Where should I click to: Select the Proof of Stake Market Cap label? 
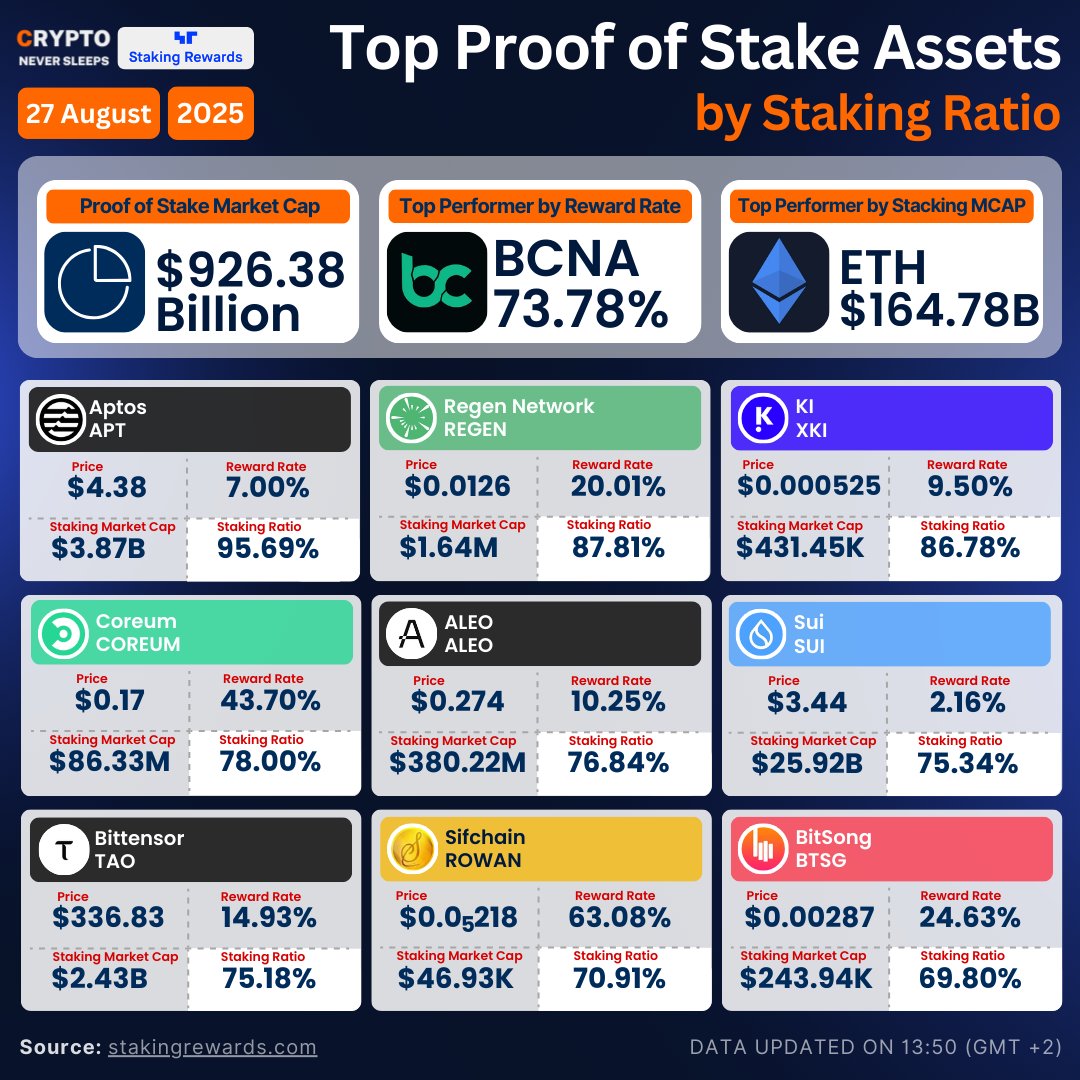(x=199, y=207)
